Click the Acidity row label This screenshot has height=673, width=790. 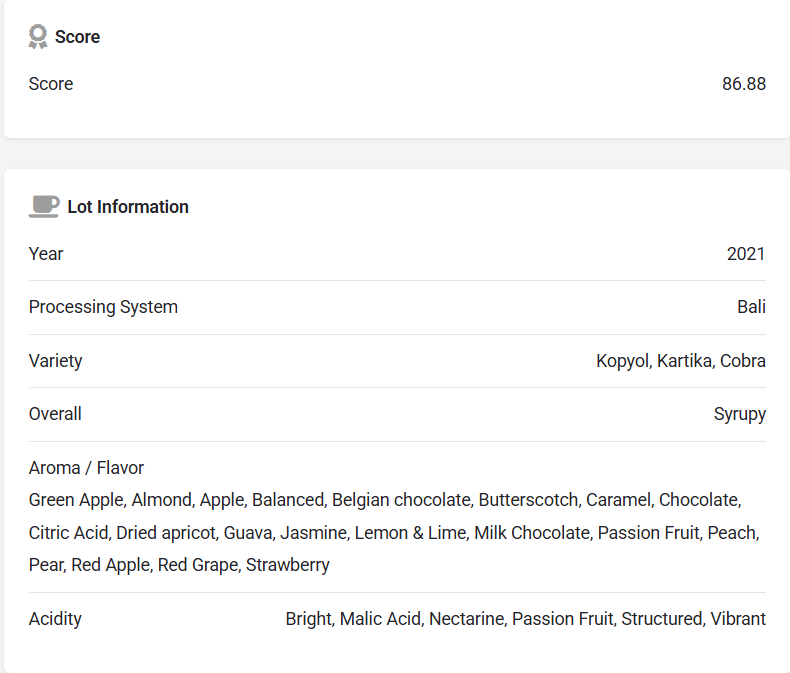(55, 619)
